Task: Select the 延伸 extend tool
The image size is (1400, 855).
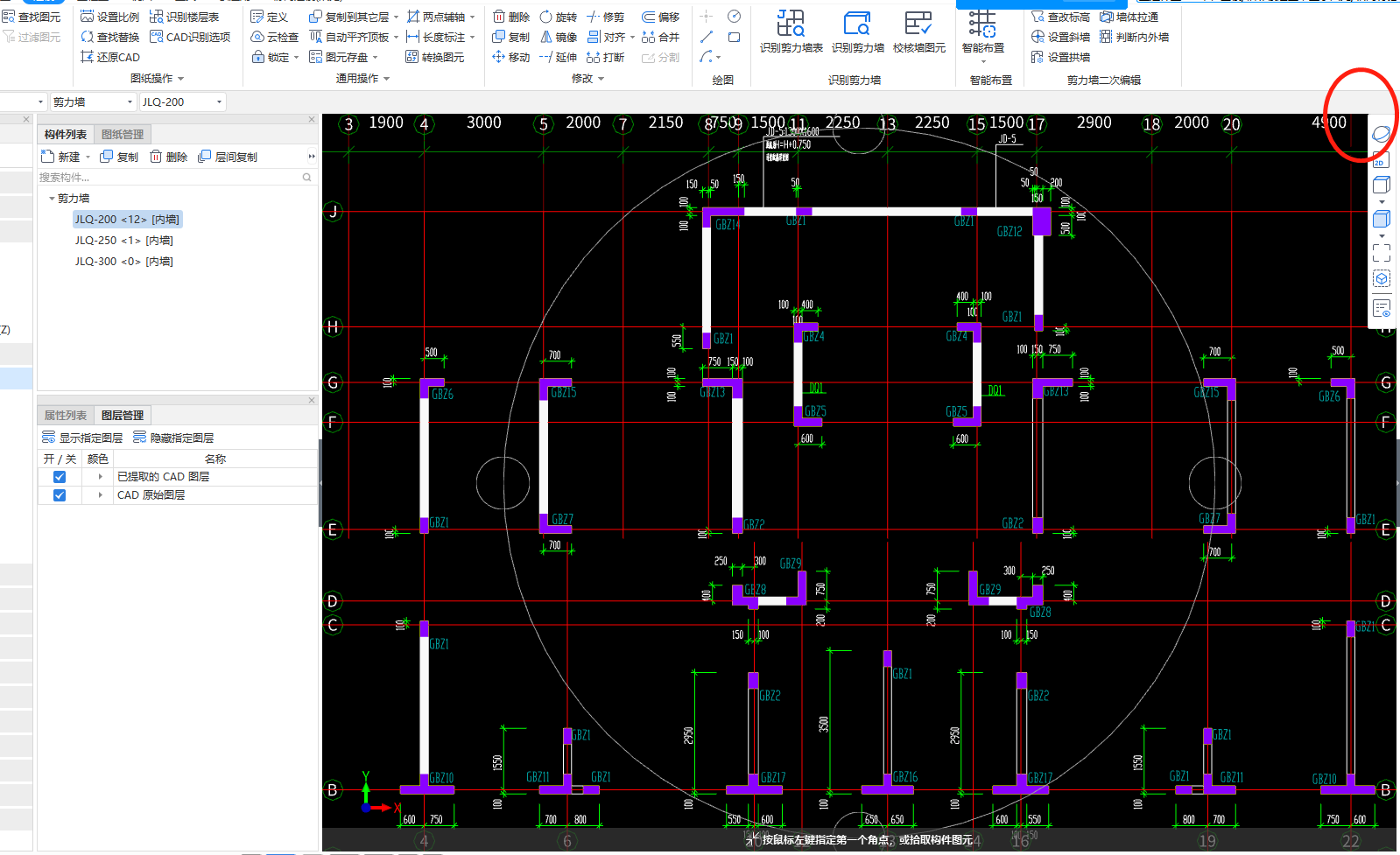Action: (x=558, y=57)
